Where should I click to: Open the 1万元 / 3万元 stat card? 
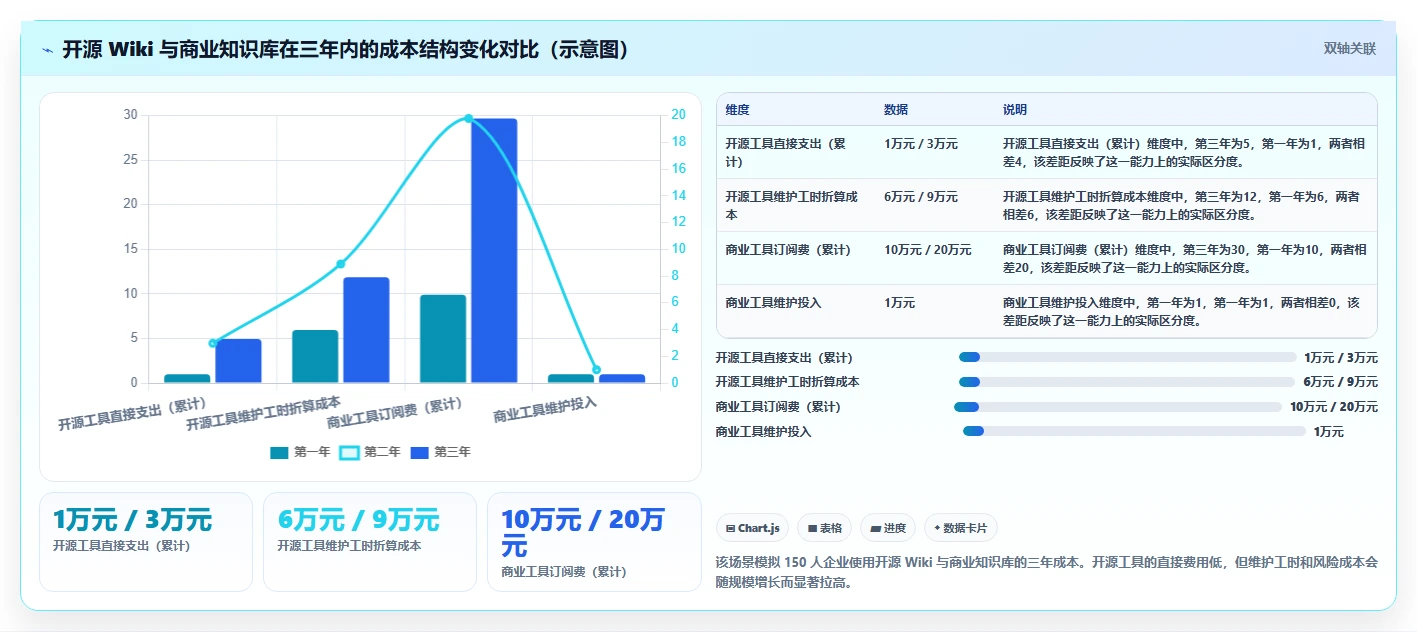pos(146,542)
